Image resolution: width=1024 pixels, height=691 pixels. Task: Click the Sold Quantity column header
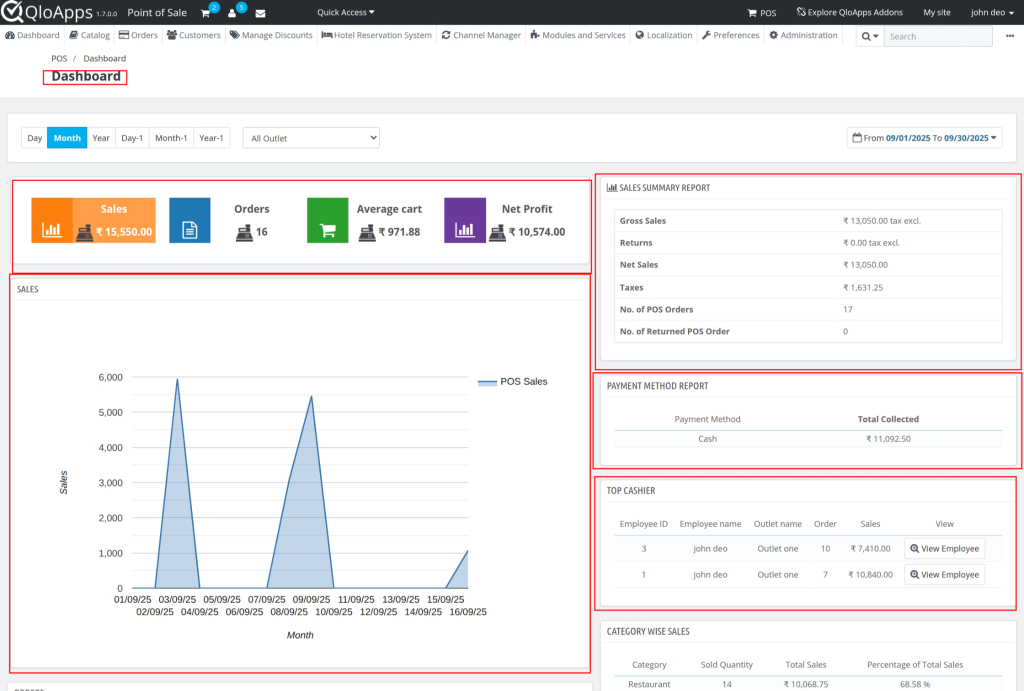click(x=727, y=665)
